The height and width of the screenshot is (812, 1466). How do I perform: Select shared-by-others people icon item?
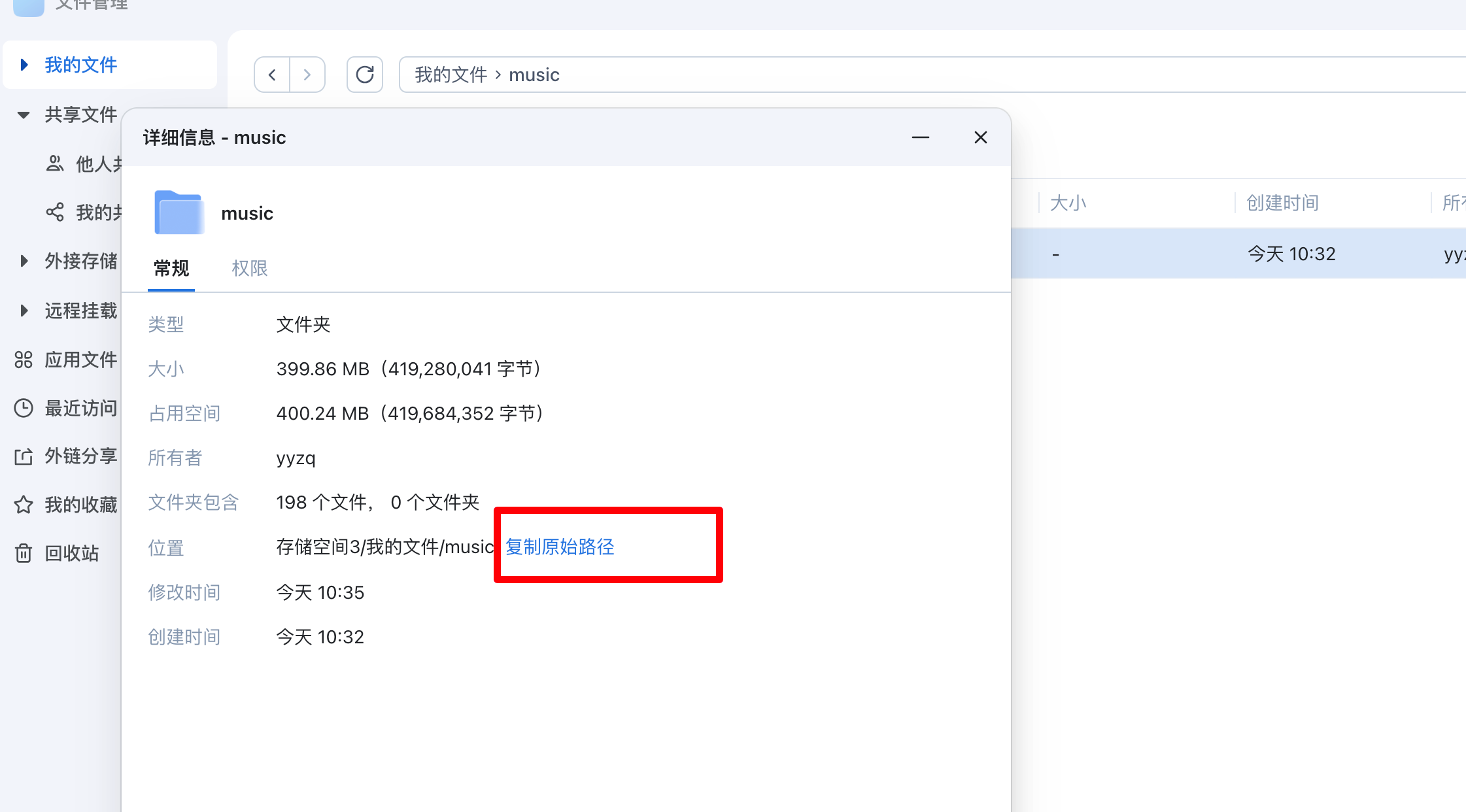(x=56, y=163)
